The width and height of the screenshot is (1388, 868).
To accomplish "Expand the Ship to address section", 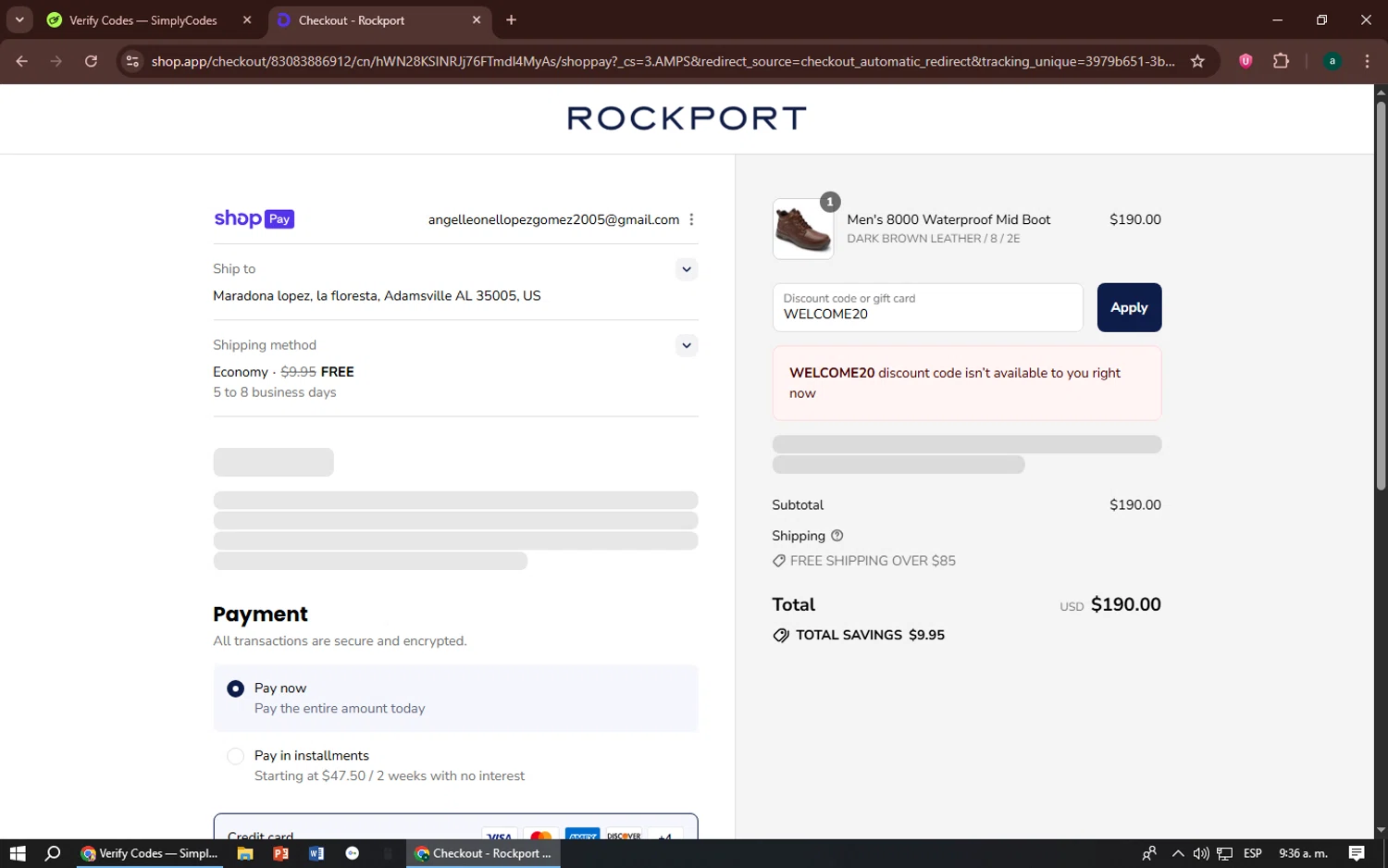I will [x=687, y=269].
